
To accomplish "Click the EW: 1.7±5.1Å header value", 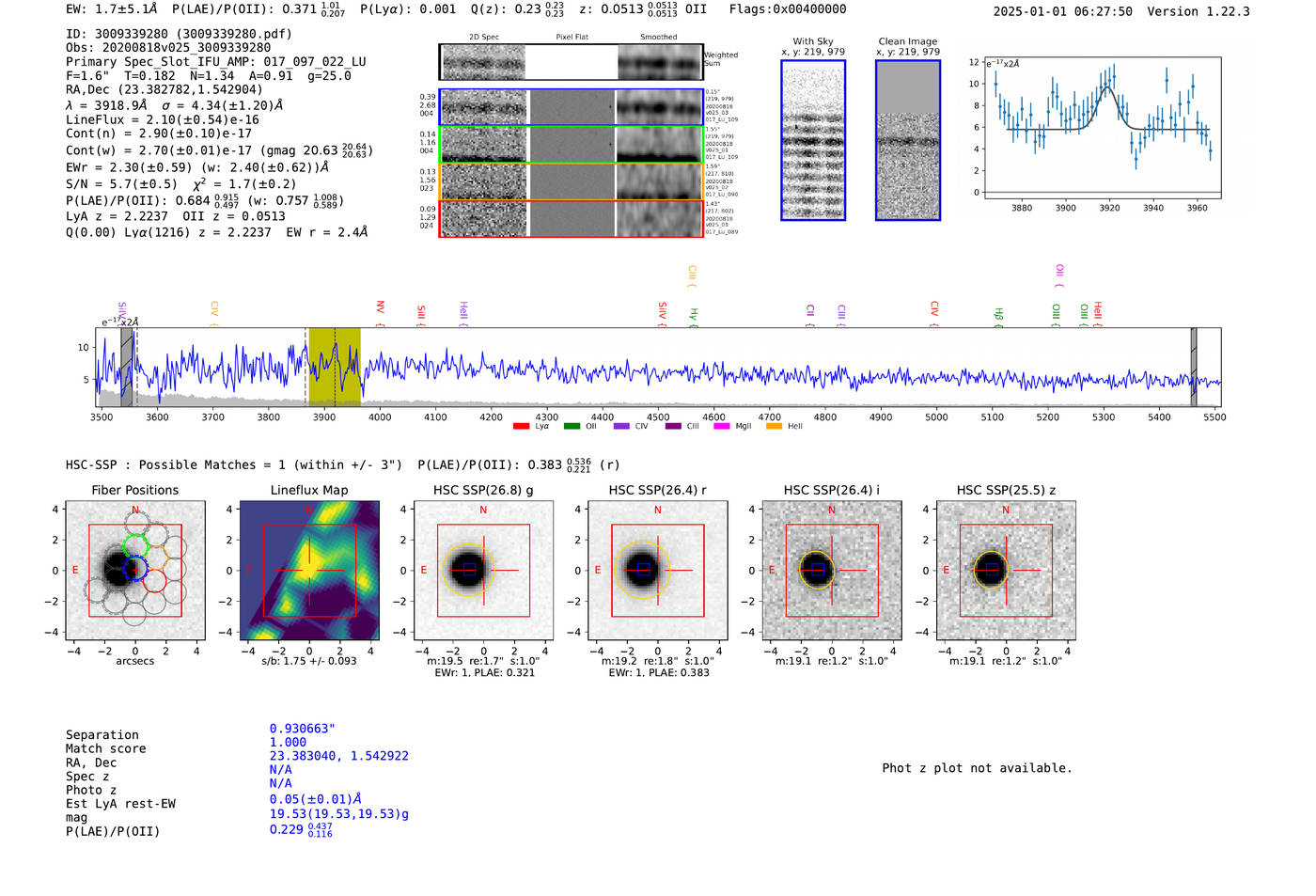I will pyautogui.click(x=111, y=9).
